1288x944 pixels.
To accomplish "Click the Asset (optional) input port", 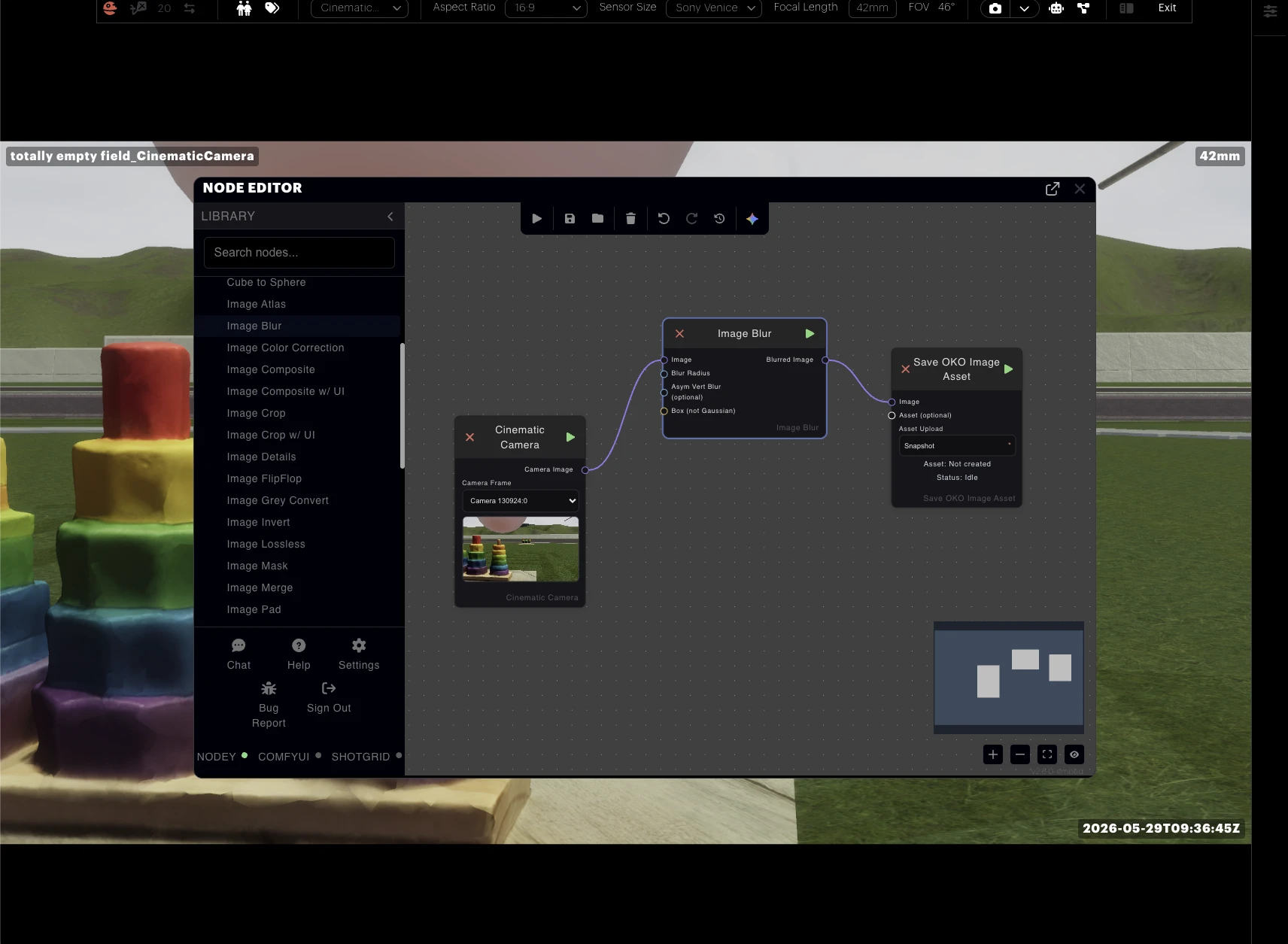I will click(892, 416).
